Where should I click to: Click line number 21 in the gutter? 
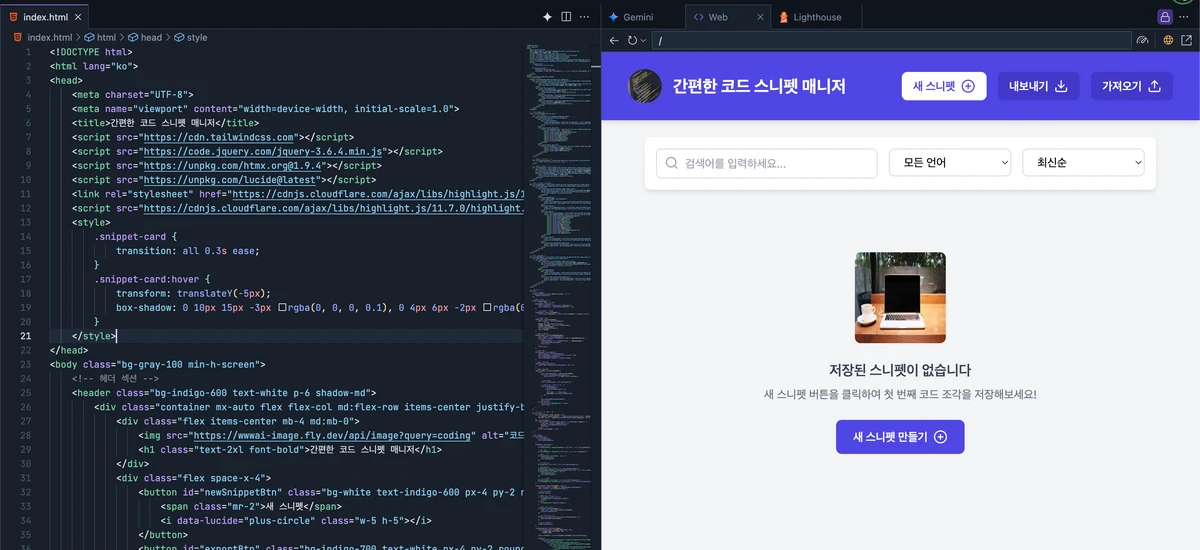26,336
